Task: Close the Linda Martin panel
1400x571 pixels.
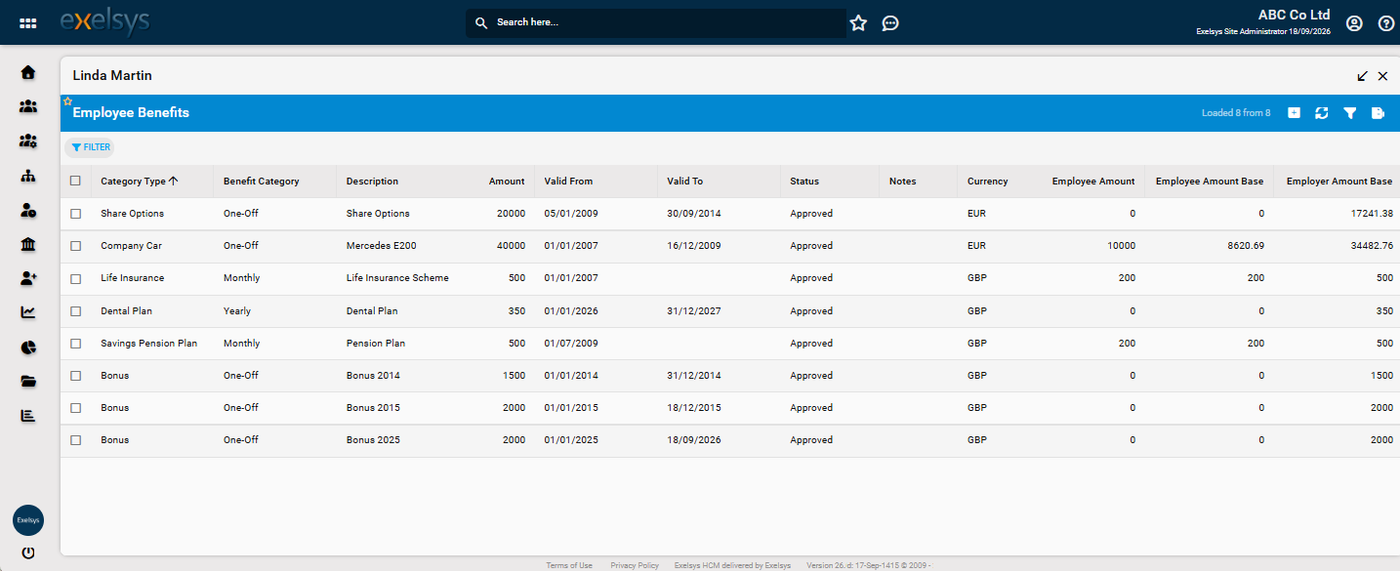Action: point(1383,76)
